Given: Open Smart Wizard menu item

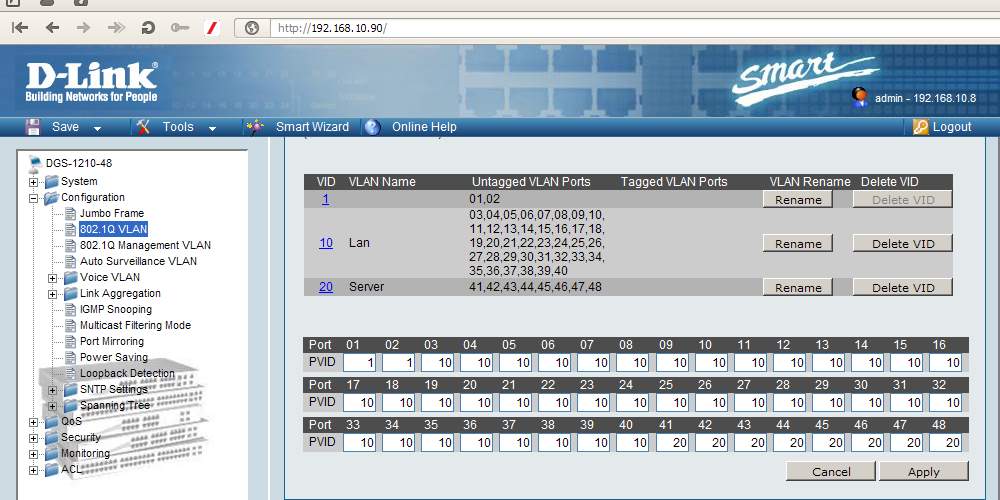Looking at the screenshot, I should point(312,127).
